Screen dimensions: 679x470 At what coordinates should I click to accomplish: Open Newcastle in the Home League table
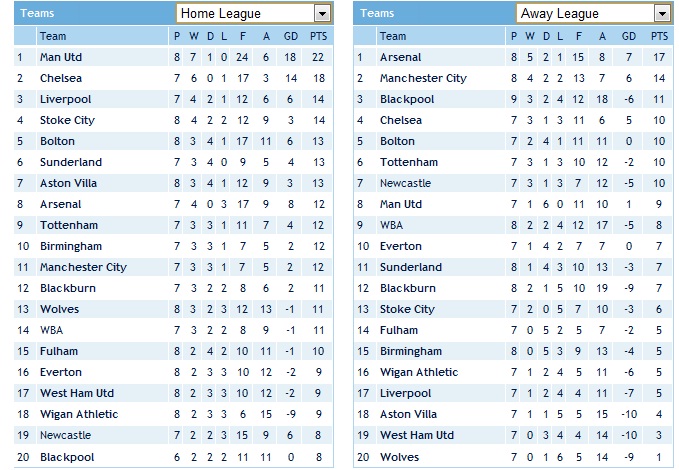(66, 435)
